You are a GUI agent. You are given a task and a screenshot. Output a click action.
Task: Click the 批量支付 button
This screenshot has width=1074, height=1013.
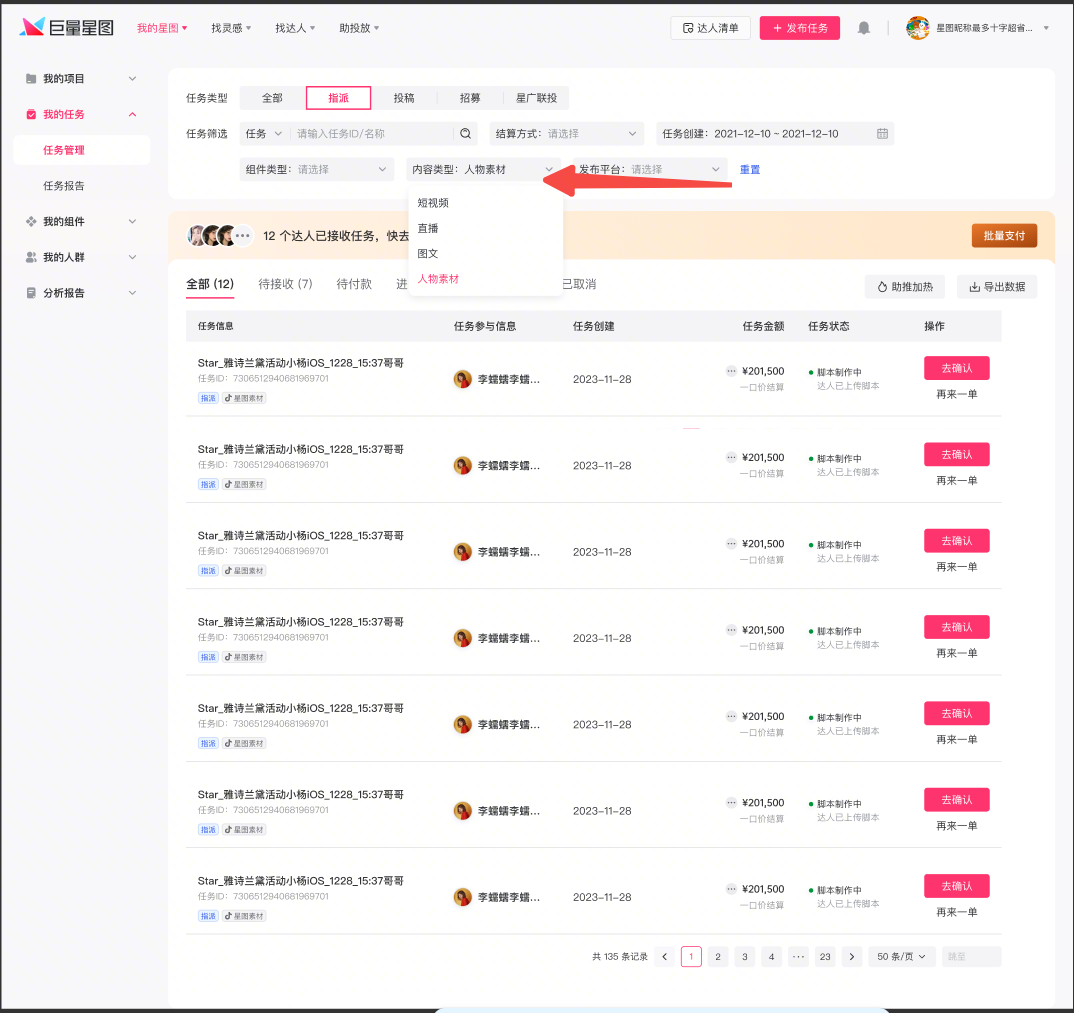click(1004, 236)
